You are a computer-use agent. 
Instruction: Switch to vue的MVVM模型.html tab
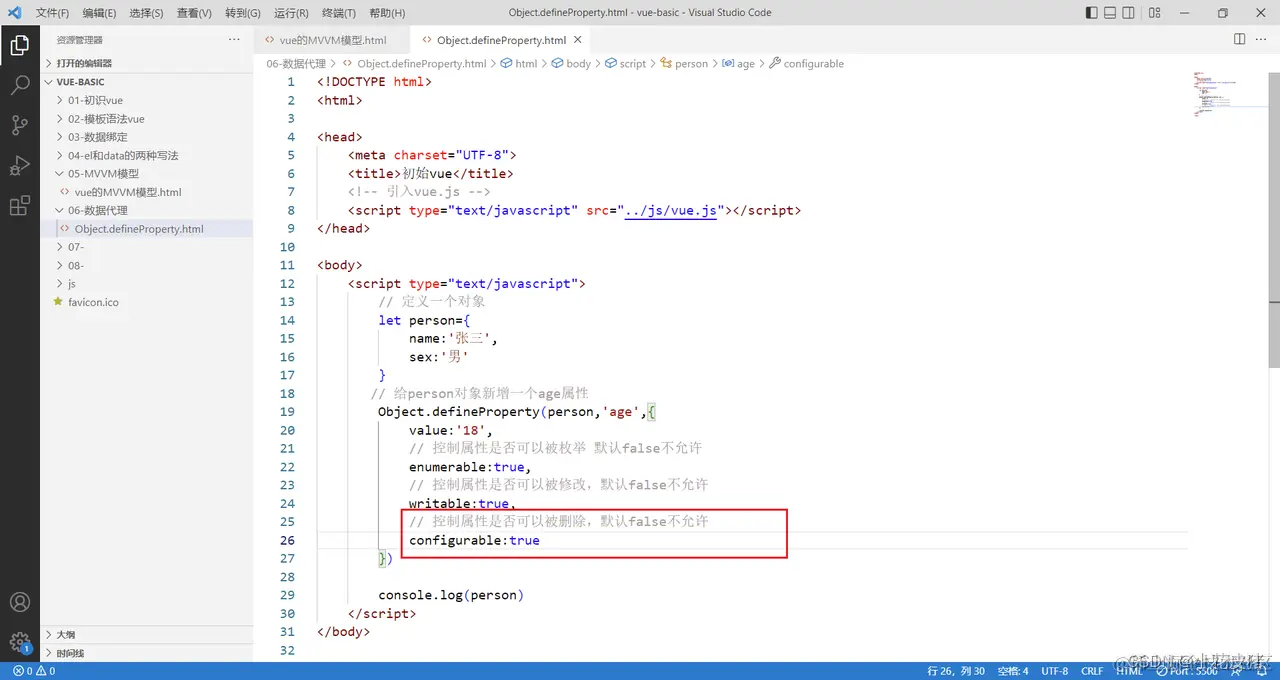click(x=332, y=40)
